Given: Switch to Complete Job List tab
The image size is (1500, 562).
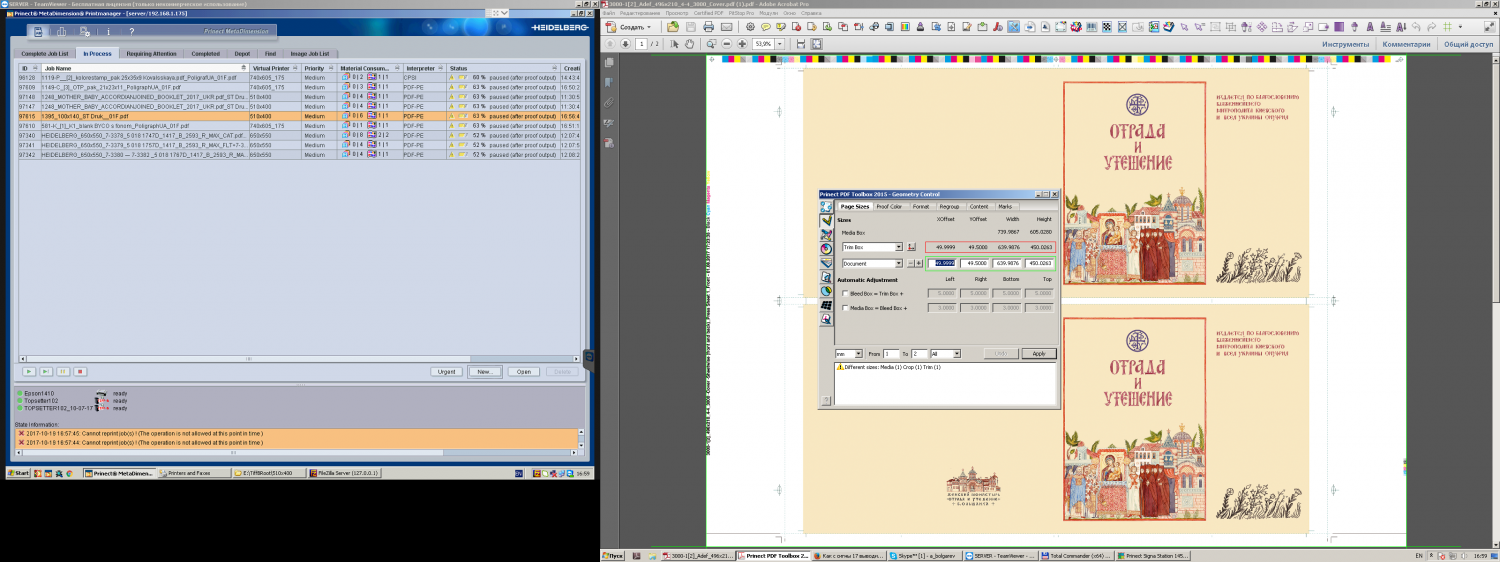Looking at the screenshot, I should click(45, 53).
